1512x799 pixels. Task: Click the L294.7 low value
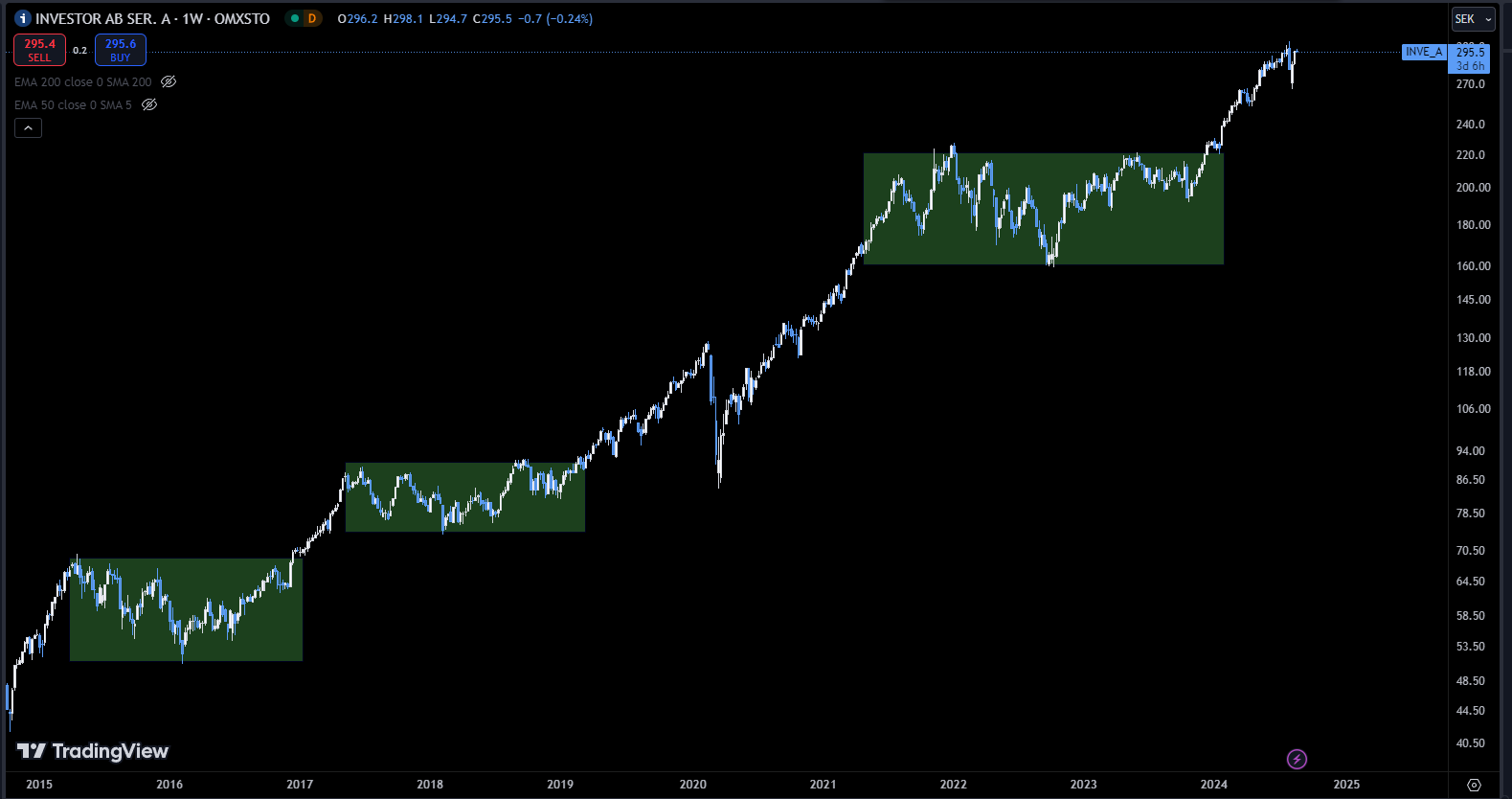pos(448,19)
